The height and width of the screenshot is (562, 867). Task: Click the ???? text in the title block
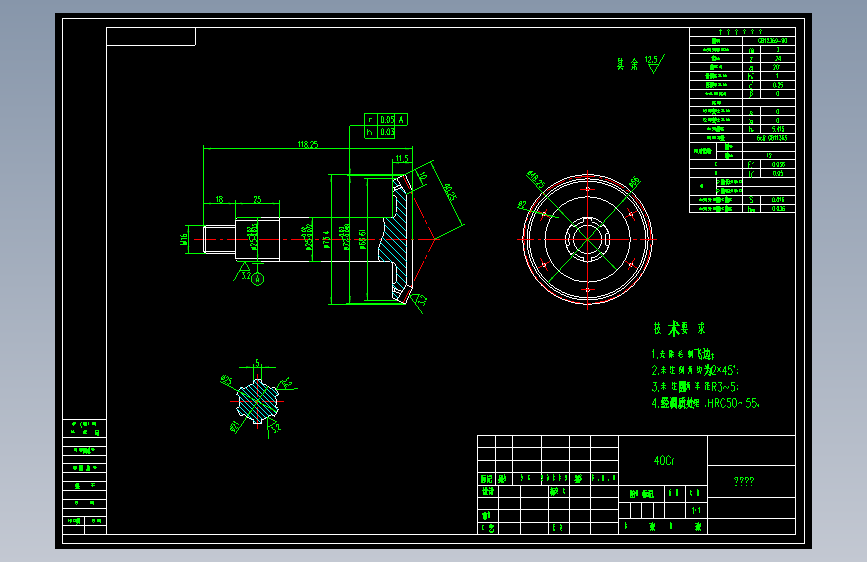(x=744, y=481)
